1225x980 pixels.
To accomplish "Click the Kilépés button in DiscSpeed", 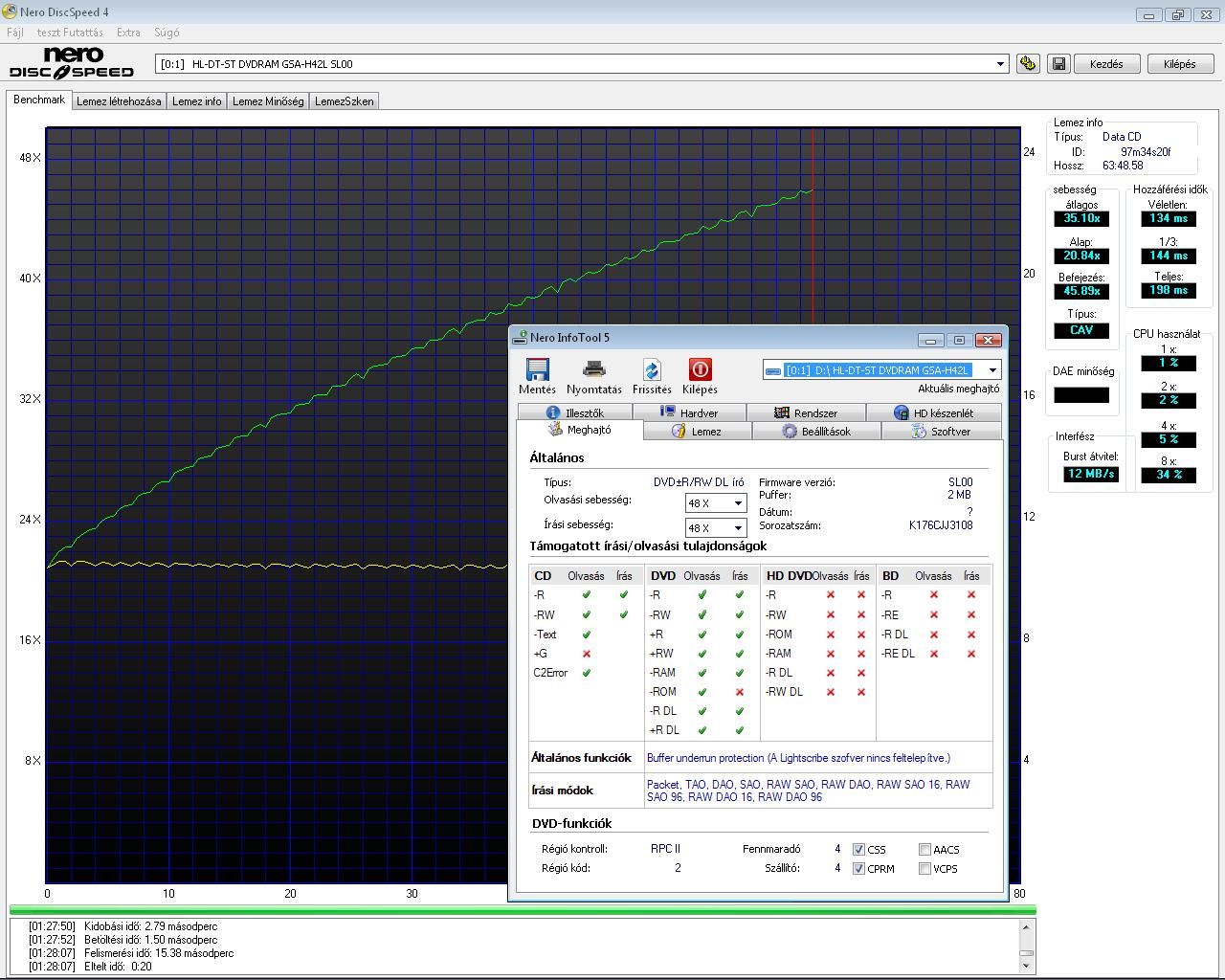I will coord(1180,64).
